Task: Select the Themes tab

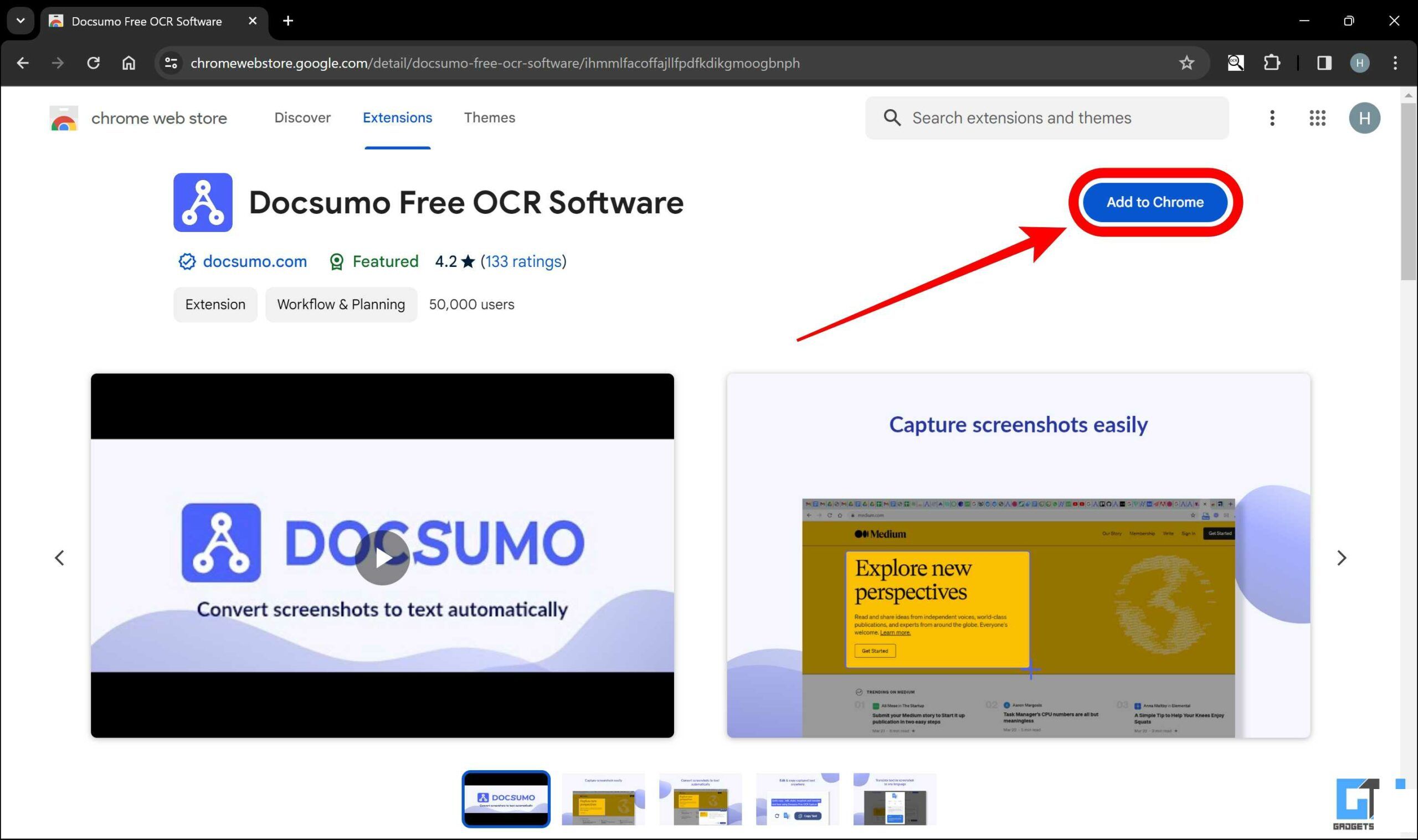Action: pos(490,118)
